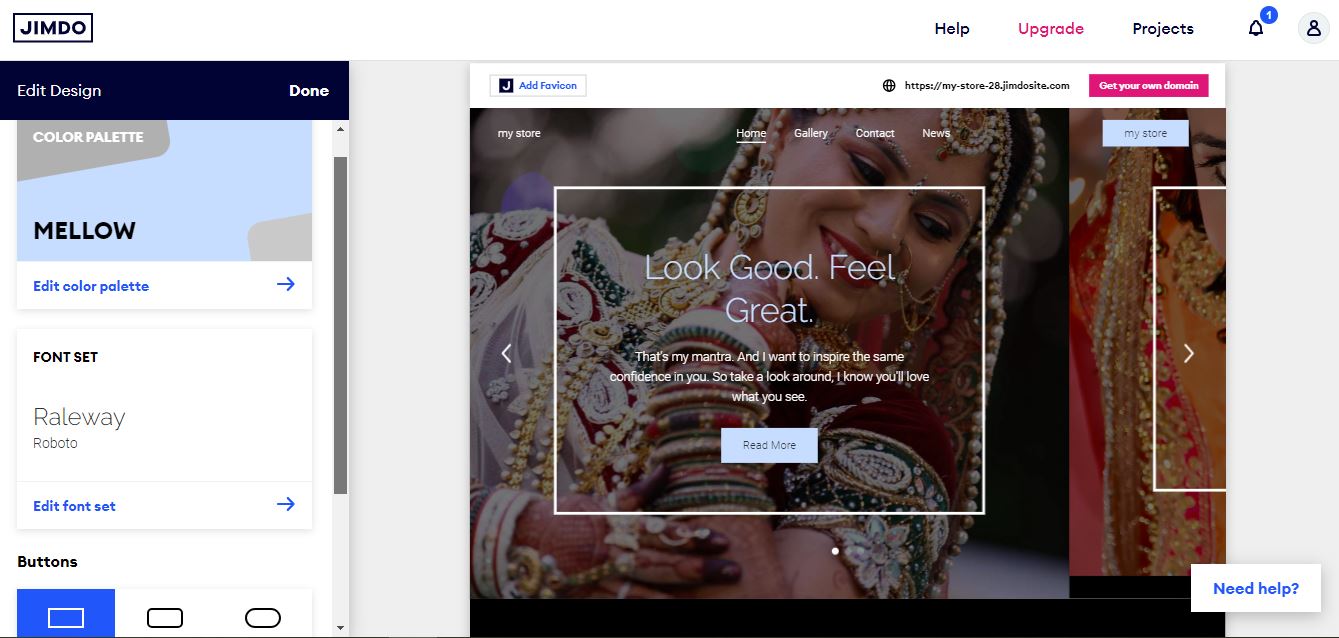Select the pill-shaped button style
The width and height of the screenshot is (1339, 638).
click(x=263, y=616)
